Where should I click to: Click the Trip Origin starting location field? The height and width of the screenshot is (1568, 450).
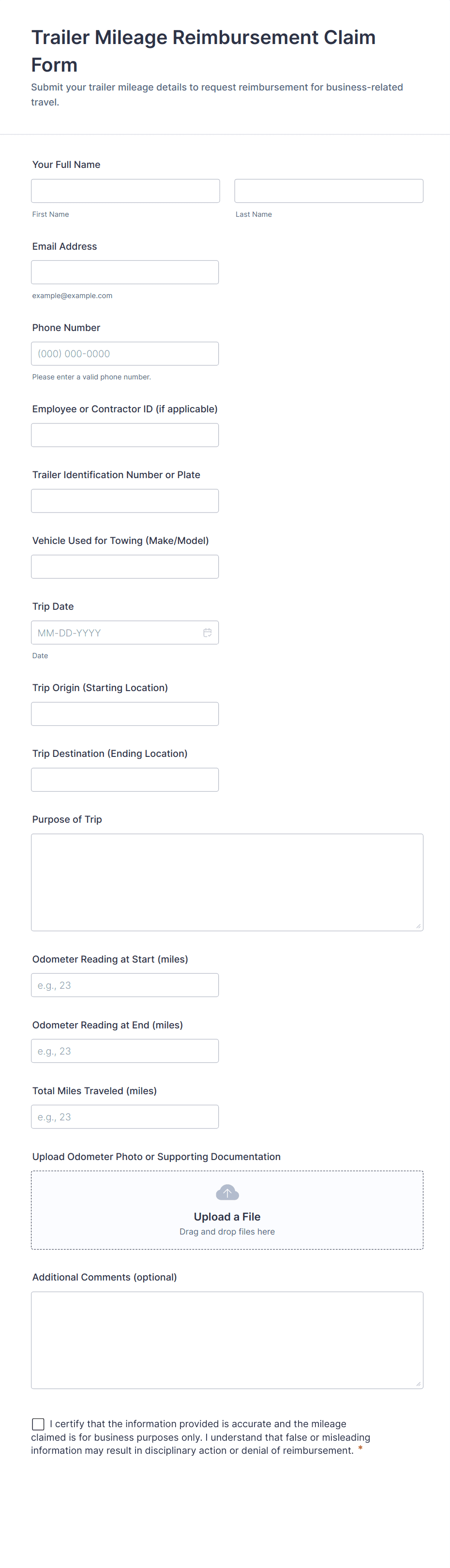(125, 714)
